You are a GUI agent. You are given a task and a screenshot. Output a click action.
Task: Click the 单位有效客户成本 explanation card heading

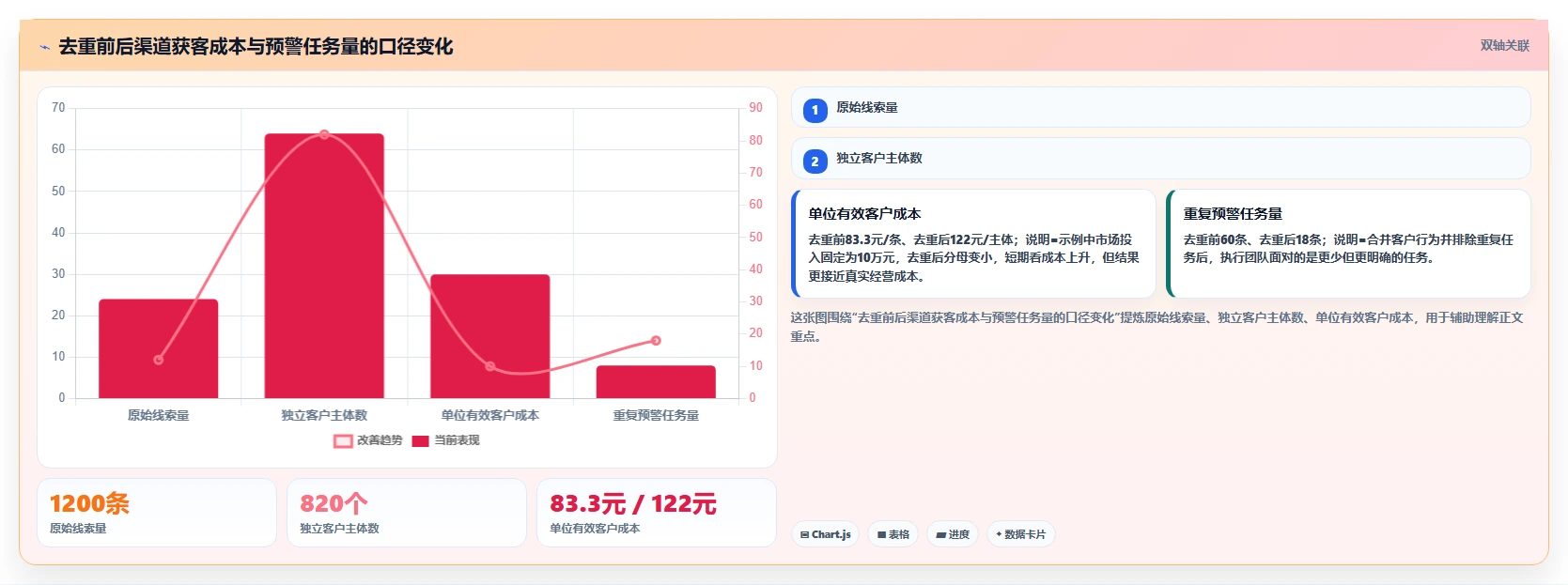coord(864,214)
